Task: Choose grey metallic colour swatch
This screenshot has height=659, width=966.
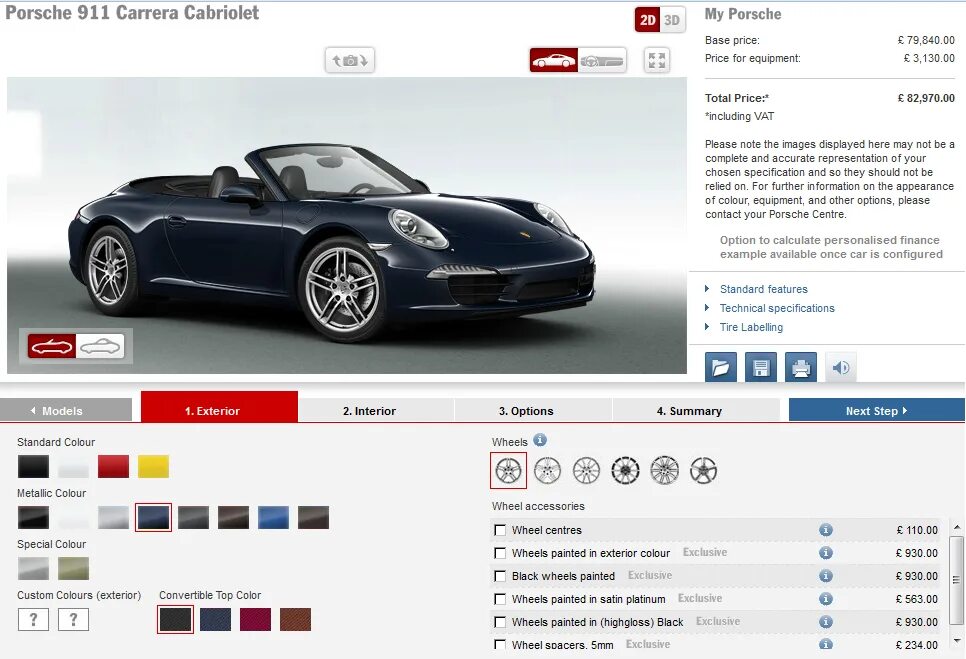Action: point(193,517)
